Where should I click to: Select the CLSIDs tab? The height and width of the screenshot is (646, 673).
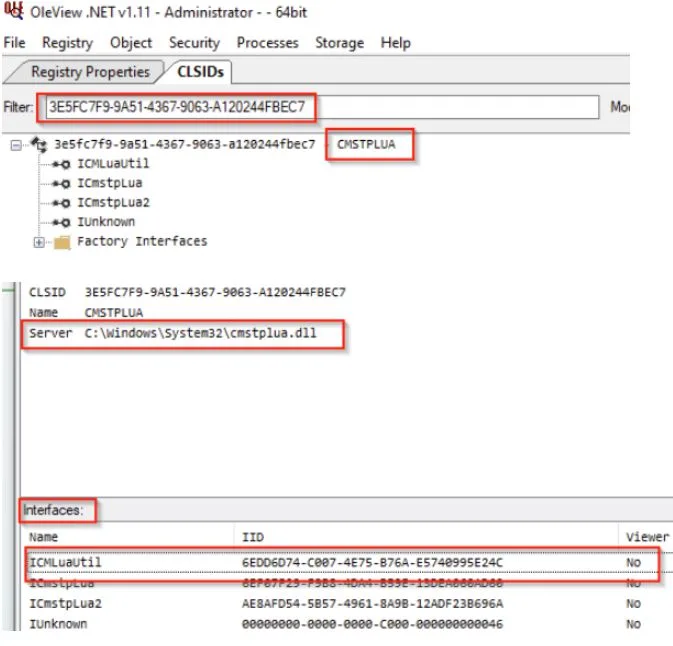tap(200, 72)
